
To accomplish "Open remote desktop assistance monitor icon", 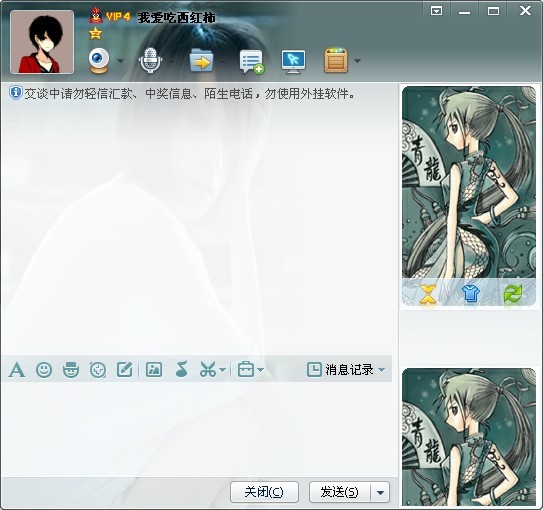I will (x=293, y=62).
